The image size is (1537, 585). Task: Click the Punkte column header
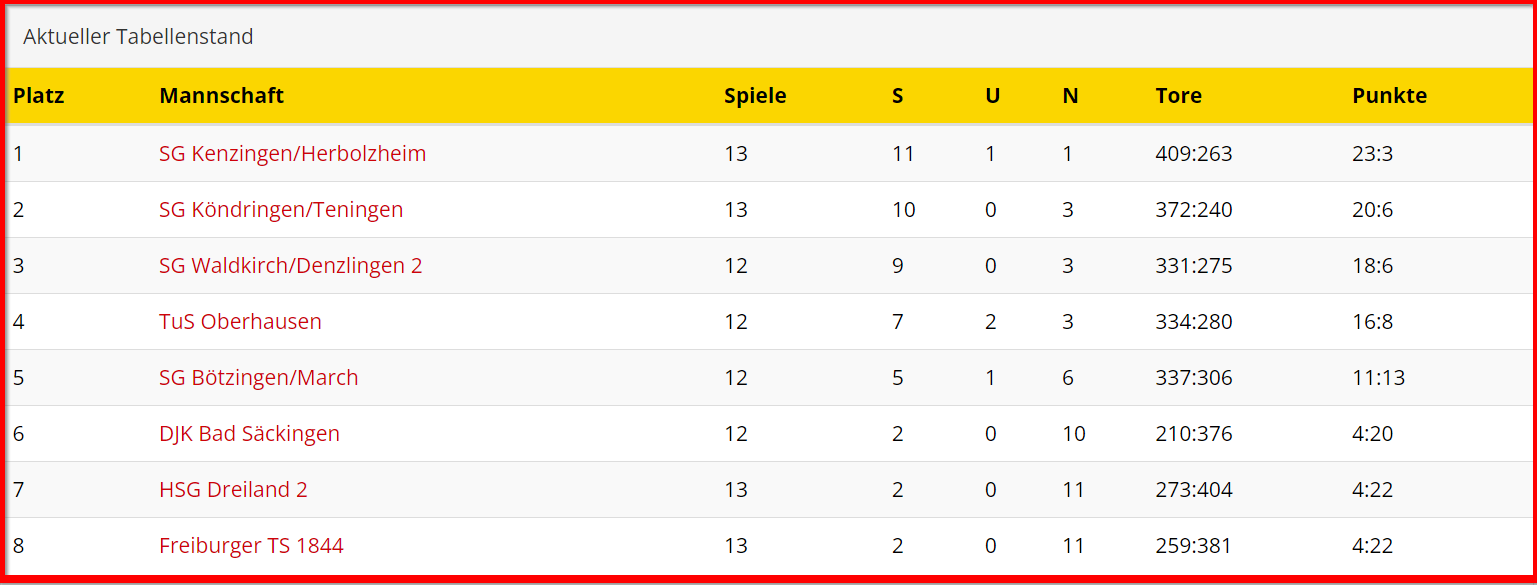pos(1389,96)
